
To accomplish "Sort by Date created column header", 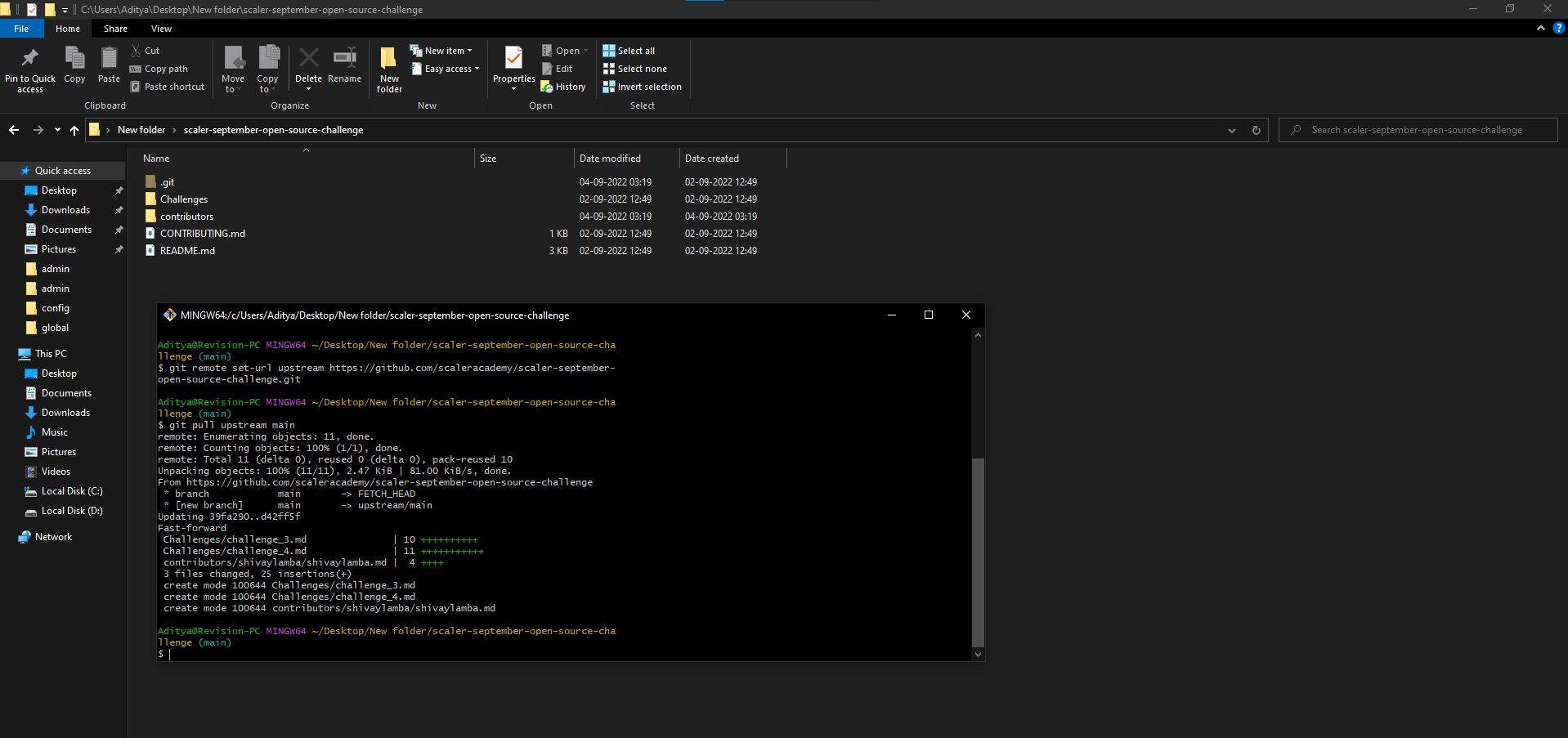I will (732, 159).
